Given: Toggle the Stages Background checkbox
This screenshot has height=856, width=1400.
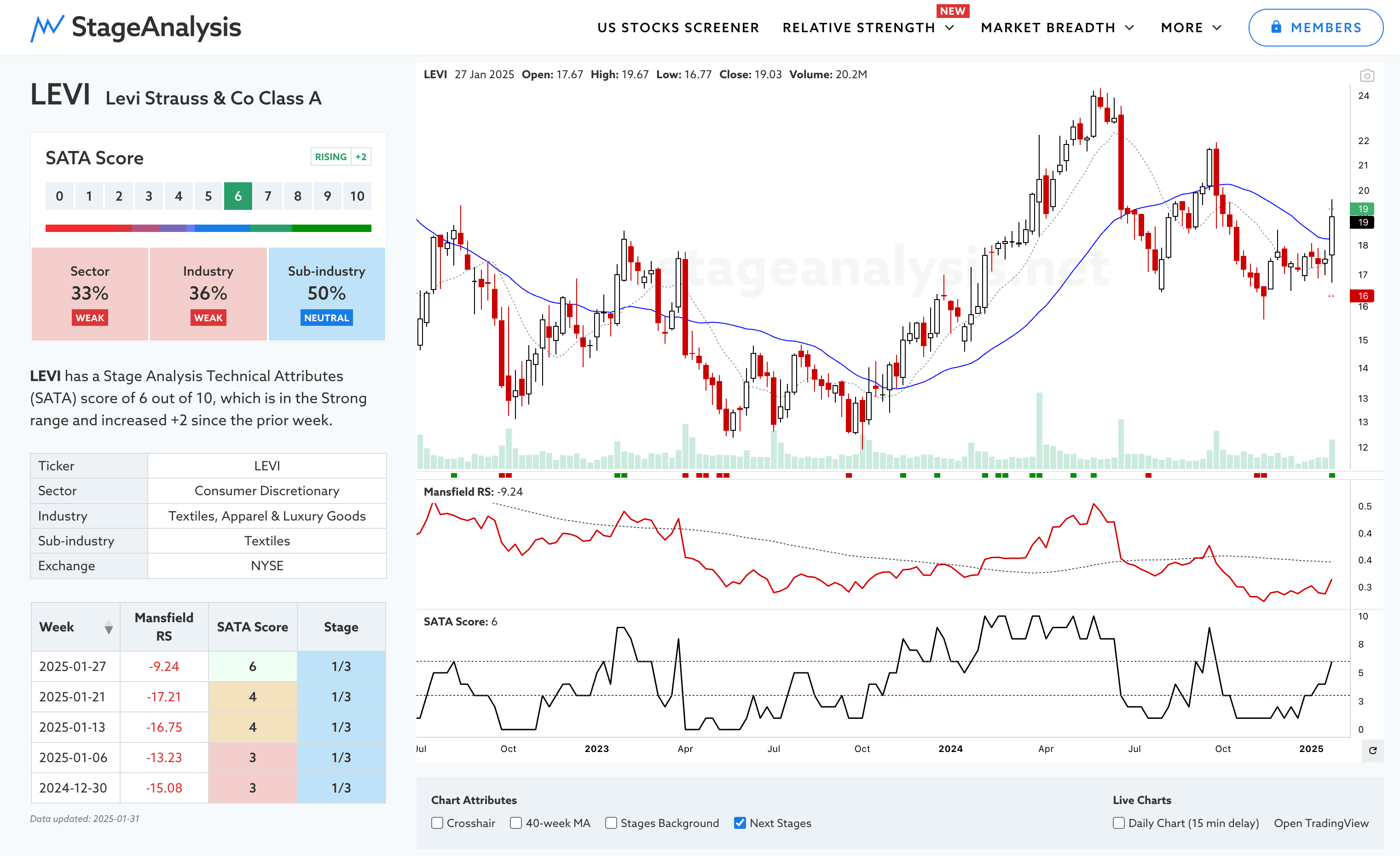Looking at the screenshot, I should point(611,823).
